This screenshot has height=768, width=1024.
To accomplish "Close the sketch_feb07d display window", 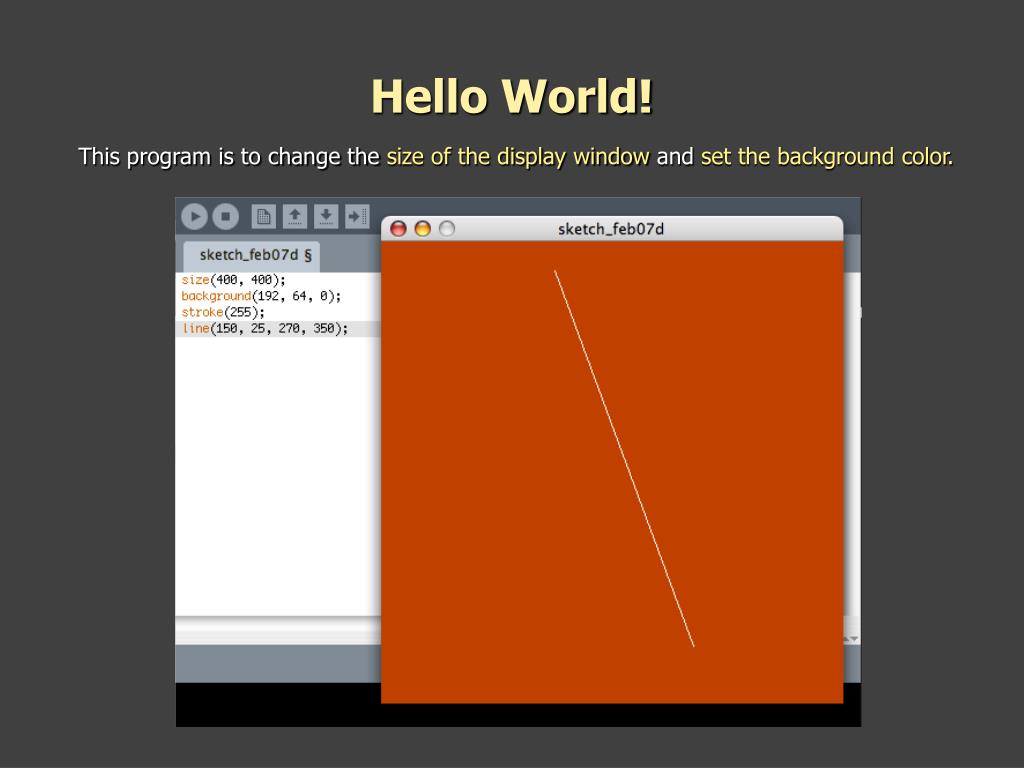I will coord(398,229).
